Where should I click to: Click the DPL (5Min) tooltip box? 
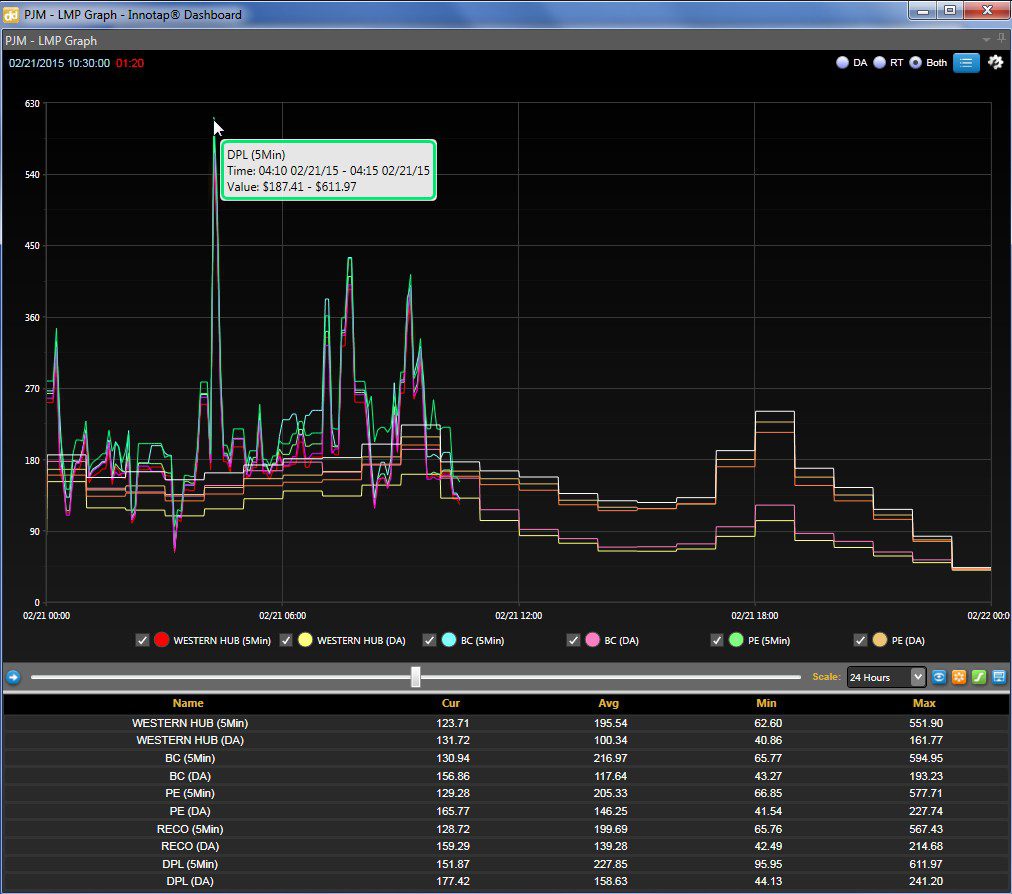(329, 170)
